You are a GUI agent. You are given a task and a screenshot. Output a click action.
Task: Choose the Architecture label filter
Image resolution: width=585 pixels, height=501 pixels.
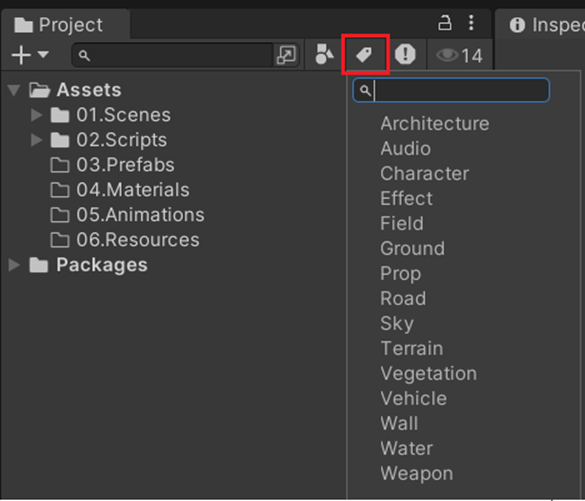pos(435,123)
